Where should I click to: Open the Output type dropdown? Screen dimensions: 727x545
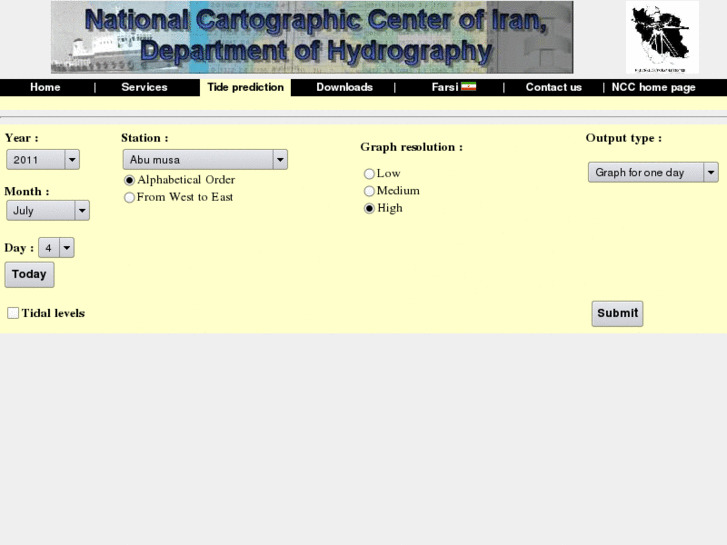[x=653, y=173]
